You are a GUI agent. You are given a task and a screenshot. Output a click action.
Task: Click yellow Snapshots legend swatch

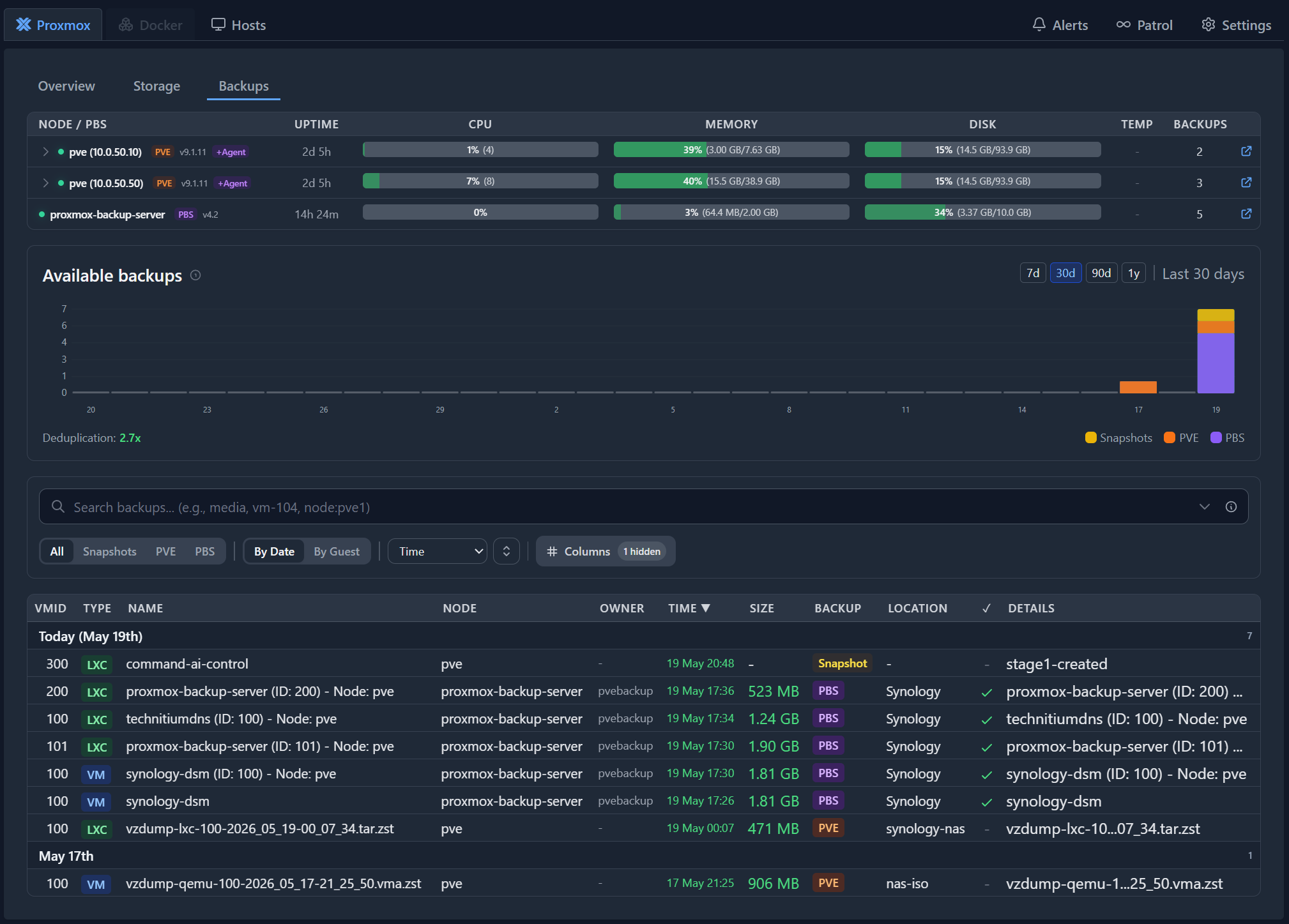1090,437
